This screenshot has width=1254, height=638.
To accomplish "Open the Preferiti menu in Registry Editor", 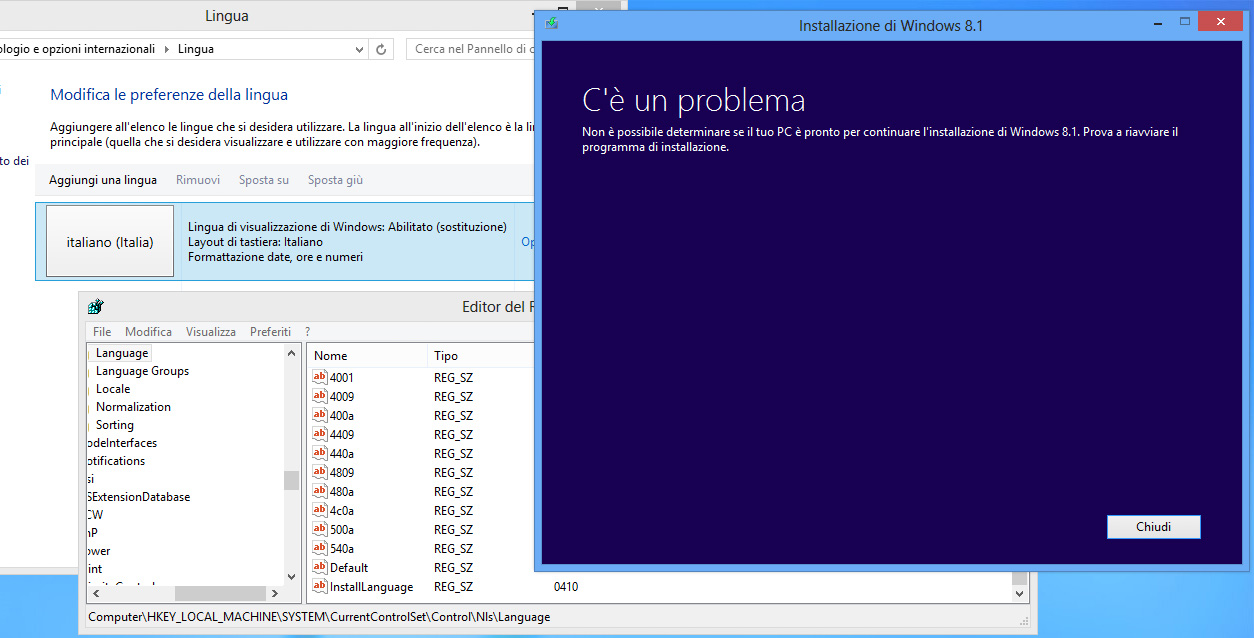I will pyautogui.click(x=270, y=331).
